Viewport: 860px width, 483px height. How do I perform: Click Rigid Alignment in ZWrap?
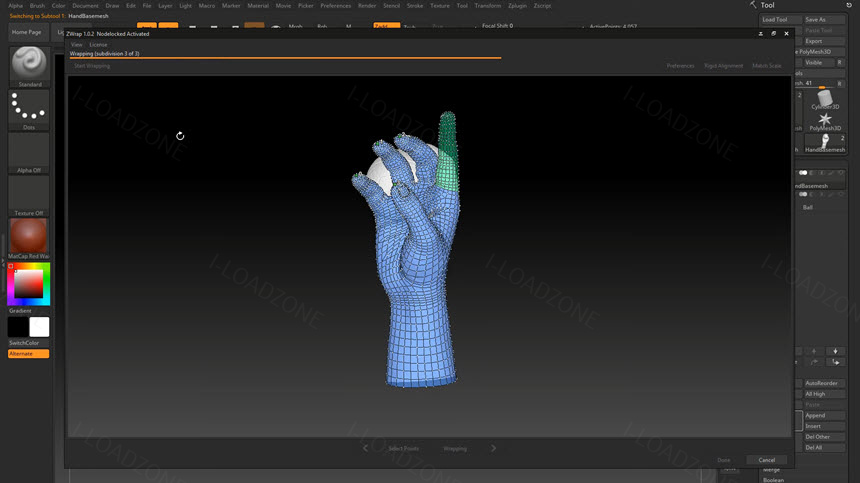point(723,66)
